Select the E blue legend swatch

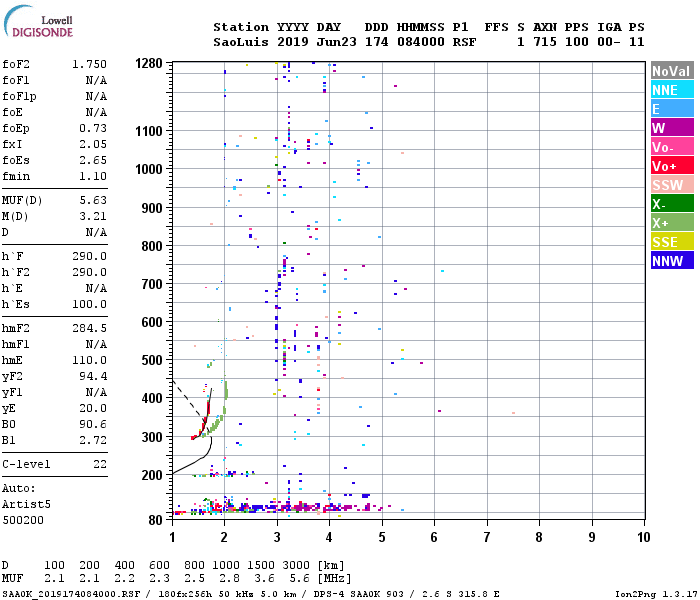(672, 108)
